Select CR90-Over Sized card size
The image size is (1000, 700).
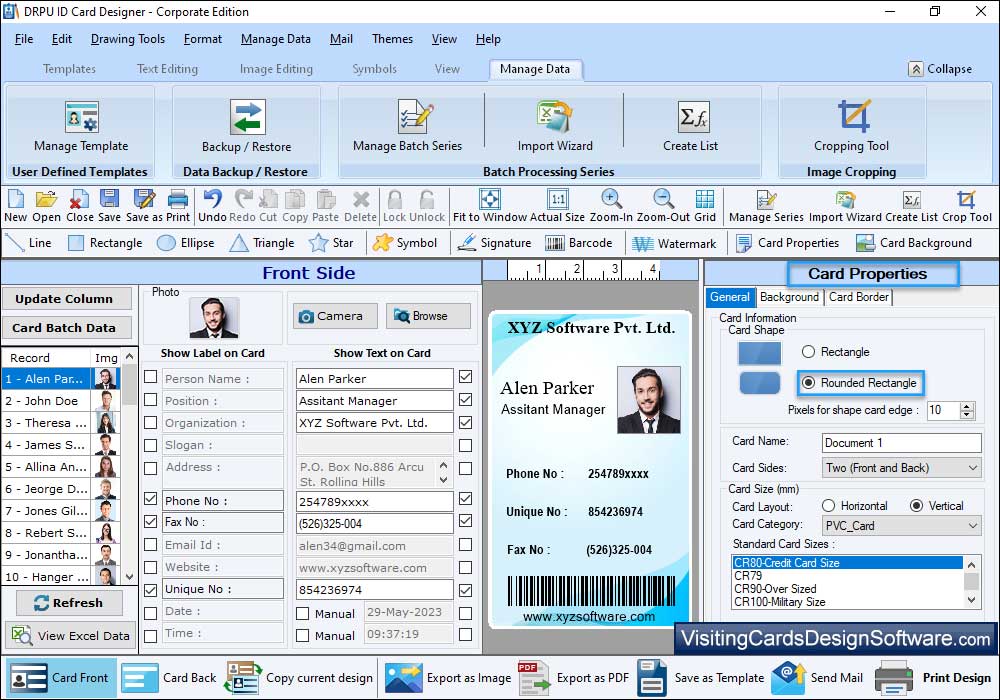coord(847,589)
